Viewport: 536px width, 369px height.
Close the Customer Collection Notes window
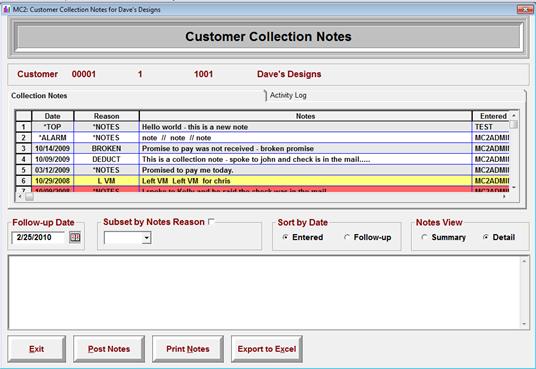click(524, 9)
